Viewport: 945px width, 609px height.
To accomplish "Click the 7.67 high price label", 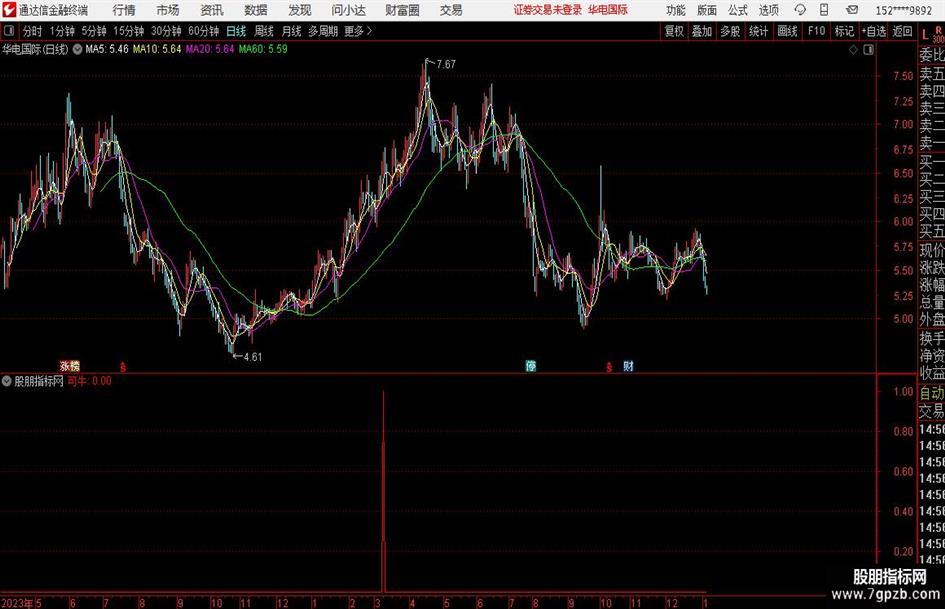I will click(x=446, y=65).
